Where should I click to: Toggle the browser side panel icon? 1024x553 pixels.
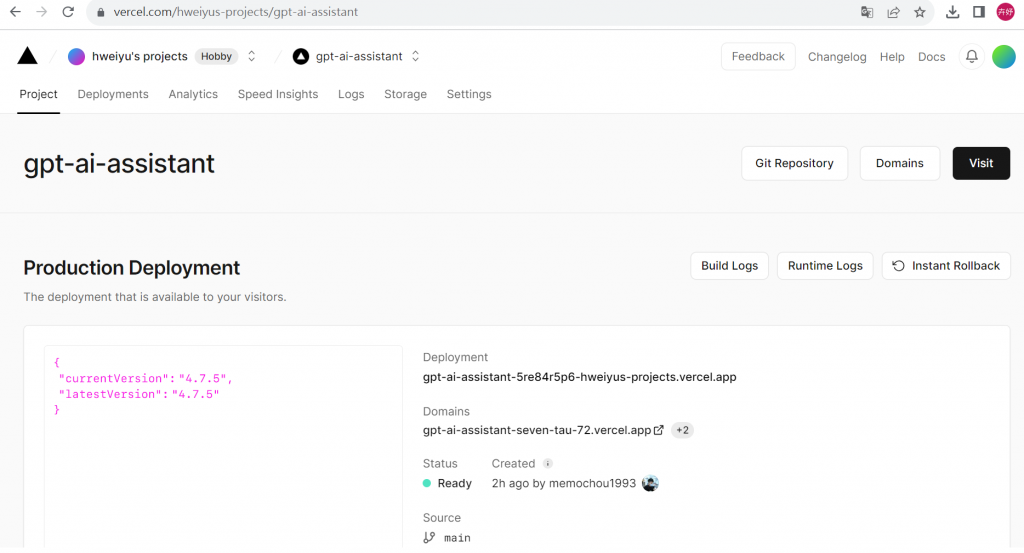click(x=978, y=12)
